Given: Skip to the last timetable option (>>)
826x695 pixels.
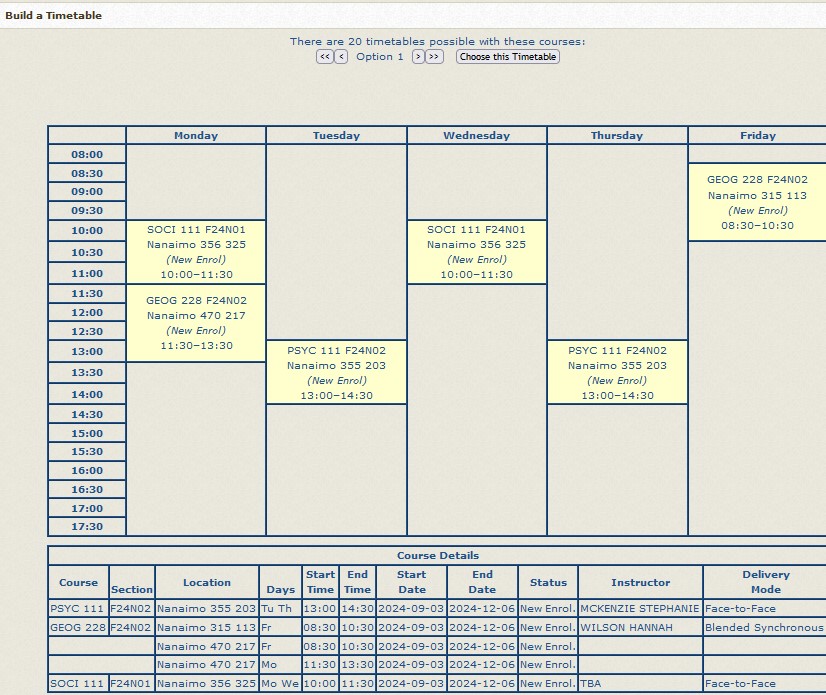Looking at the screenshot, I should pos(434,57).
